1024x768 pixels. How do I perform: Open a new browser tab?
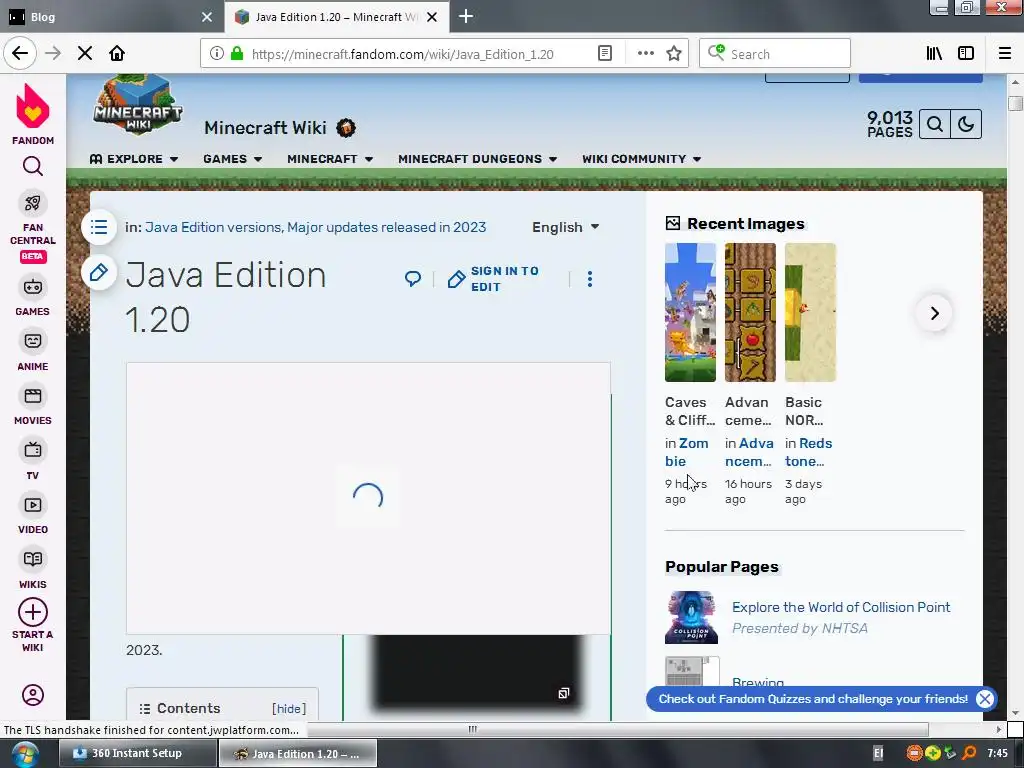coord(466,17)
